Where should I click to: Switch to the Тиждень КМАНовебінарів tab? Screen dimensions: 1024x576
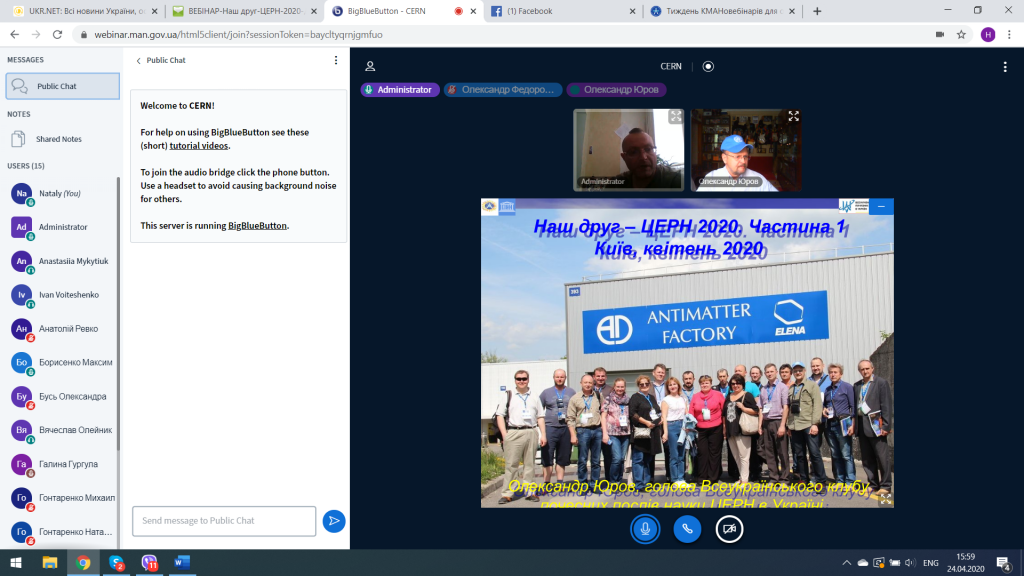point(723,11)
